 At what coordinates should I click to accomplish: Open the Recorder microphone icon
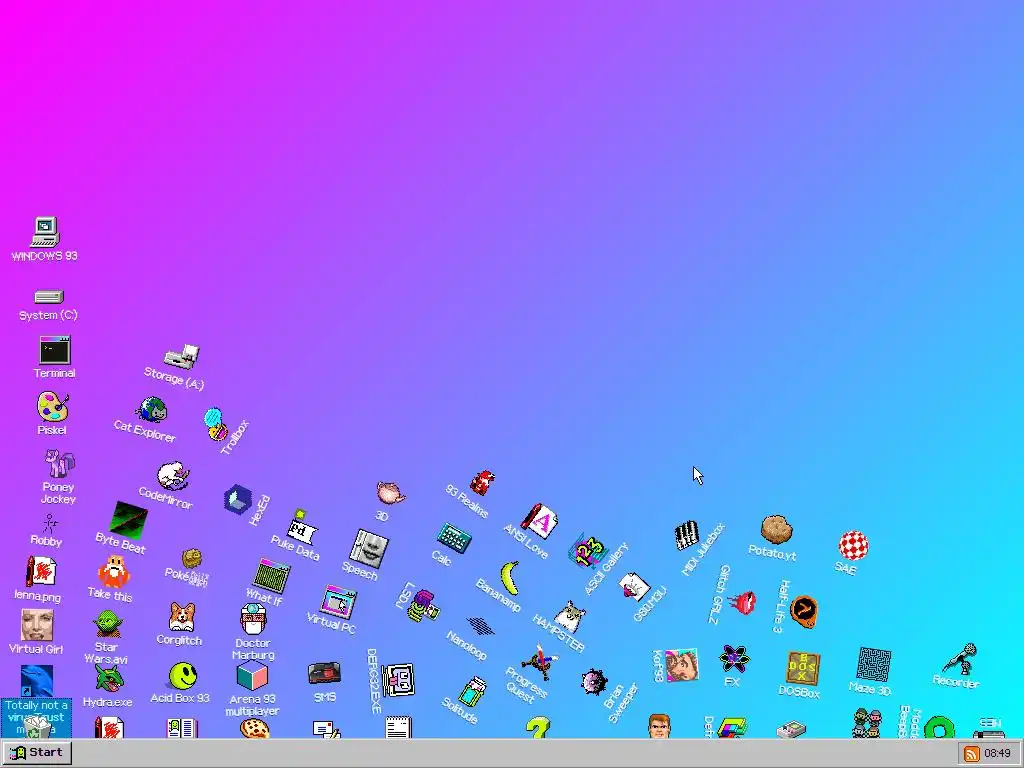pos(961,659)
